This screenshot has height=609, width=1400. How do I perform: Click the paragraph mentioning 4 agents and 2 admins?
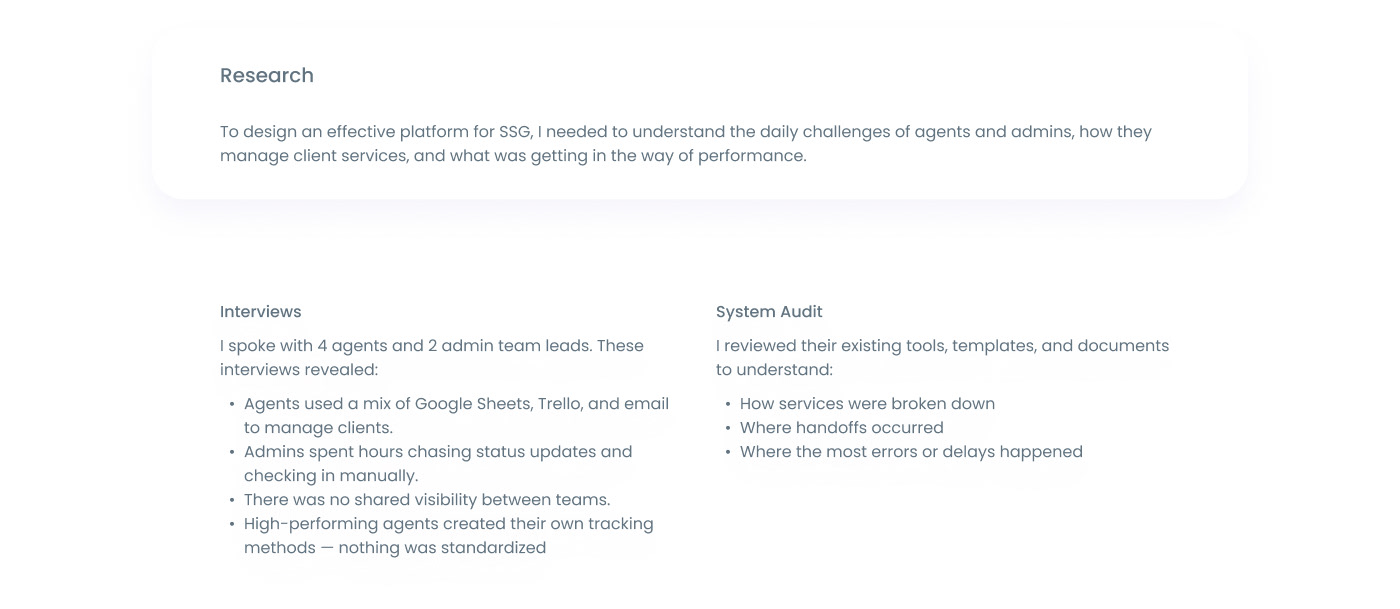(x=431, y=358)
